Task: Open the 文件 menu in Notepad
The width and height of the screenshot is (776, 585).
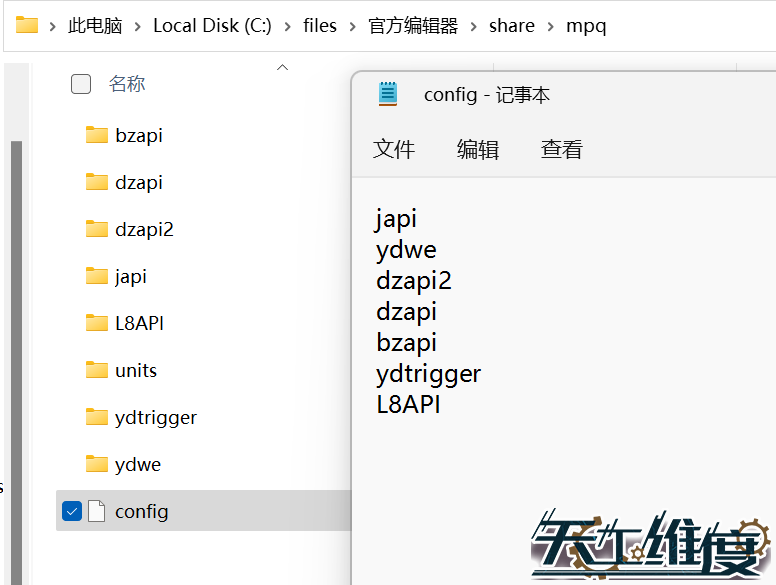Action: pyautogui.click(x=393, y=149)
